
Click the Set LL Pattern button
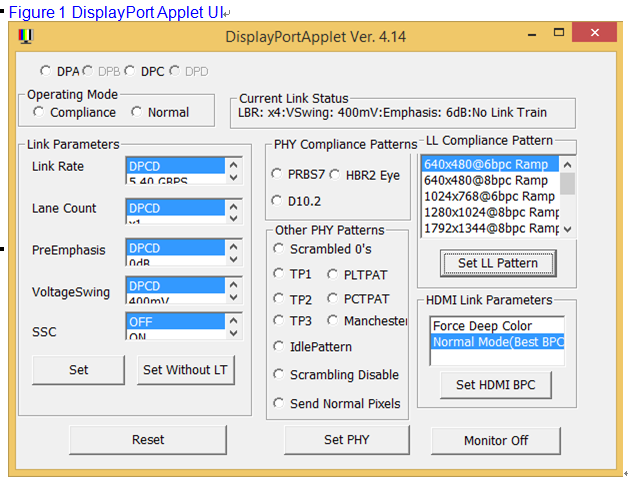tap(498, 263)
